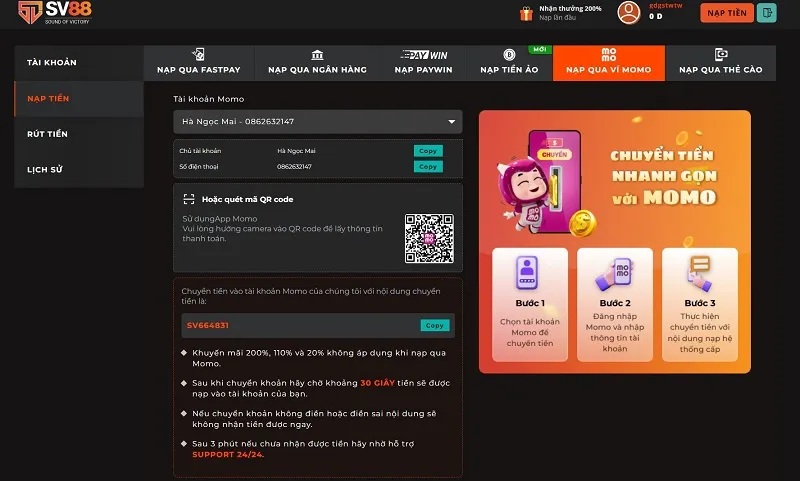Click the Bước 1 account selection icon
Viewport: 800px width, 481px height.
pos(529,273)
